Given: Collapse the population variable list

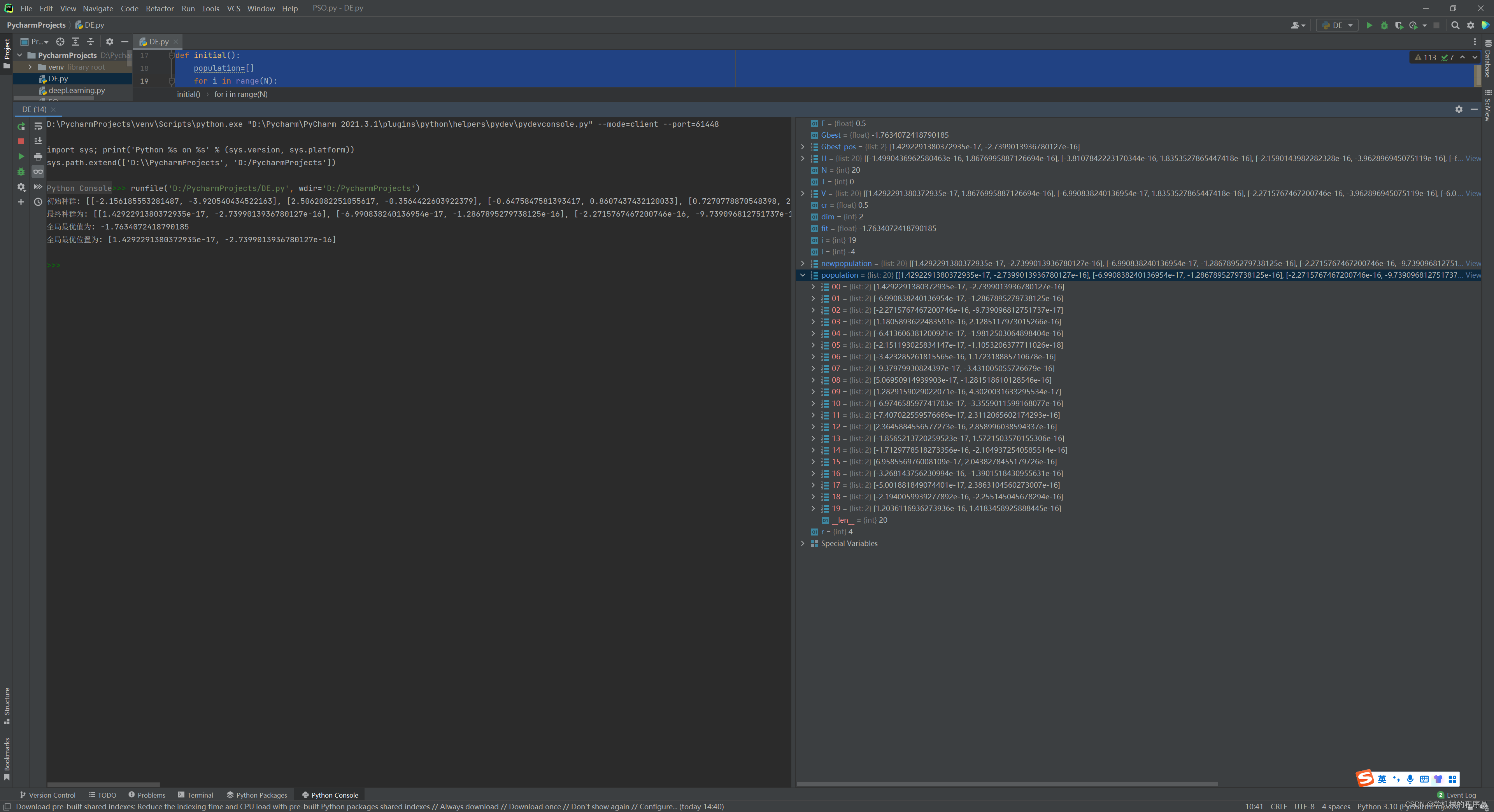Looking at the screenshot, I should point(803,275).
